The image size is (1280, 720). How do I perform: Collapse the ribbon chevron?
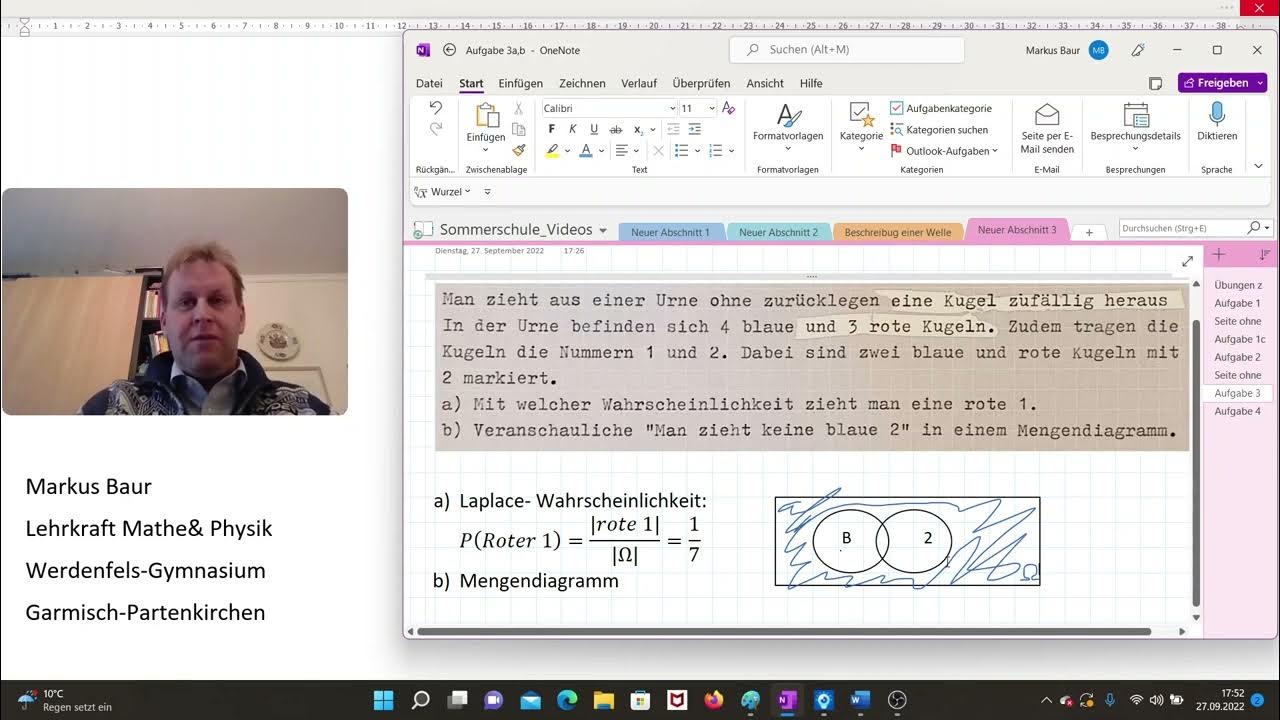[x=1258, y=166]
